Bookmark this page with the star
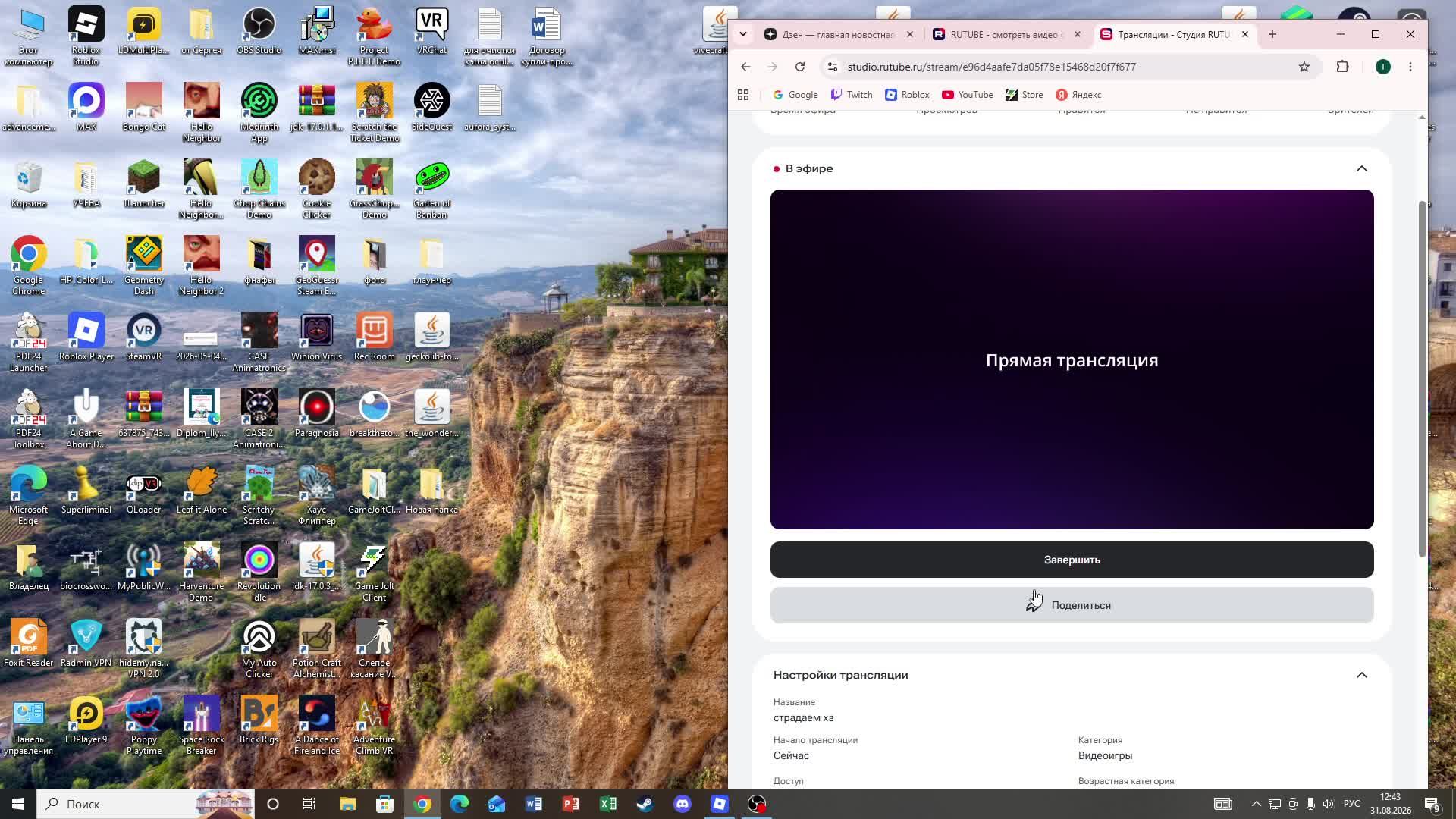 pyautogui.click(x=1304, y=67)
